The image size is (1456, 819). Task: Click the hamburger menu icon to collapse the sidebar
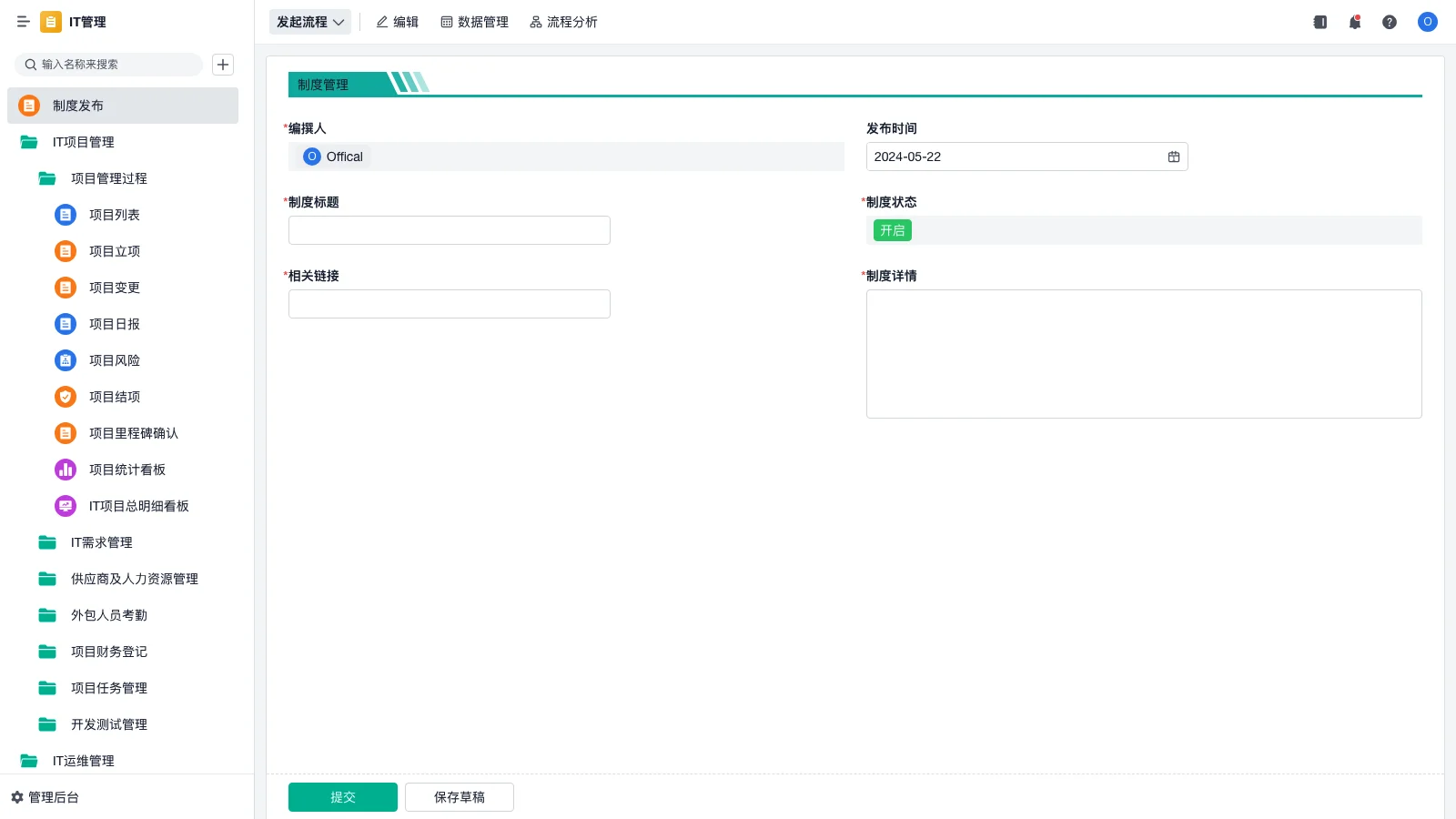24,22
